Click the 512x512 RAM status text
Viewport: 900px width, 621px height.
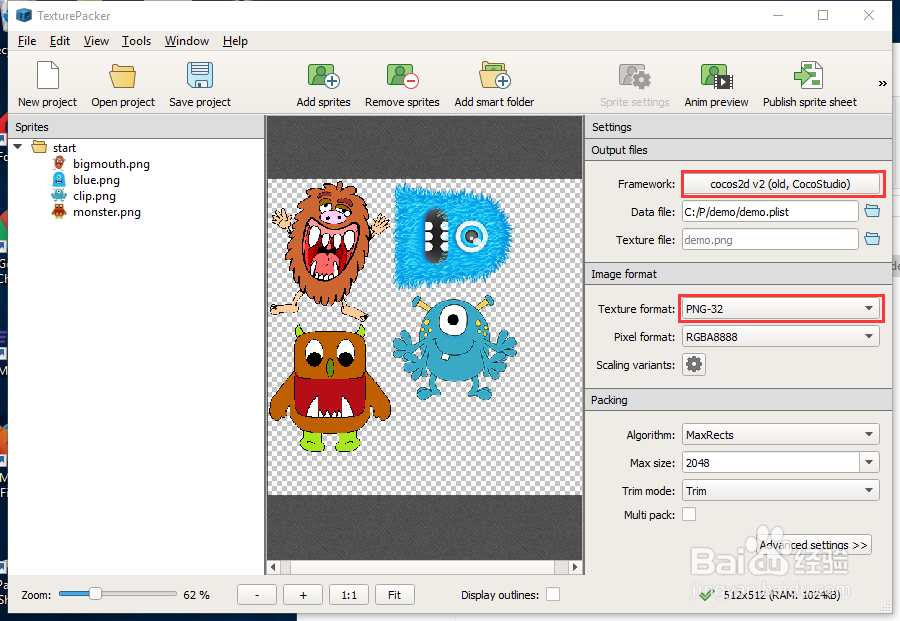tap(782, 595)
